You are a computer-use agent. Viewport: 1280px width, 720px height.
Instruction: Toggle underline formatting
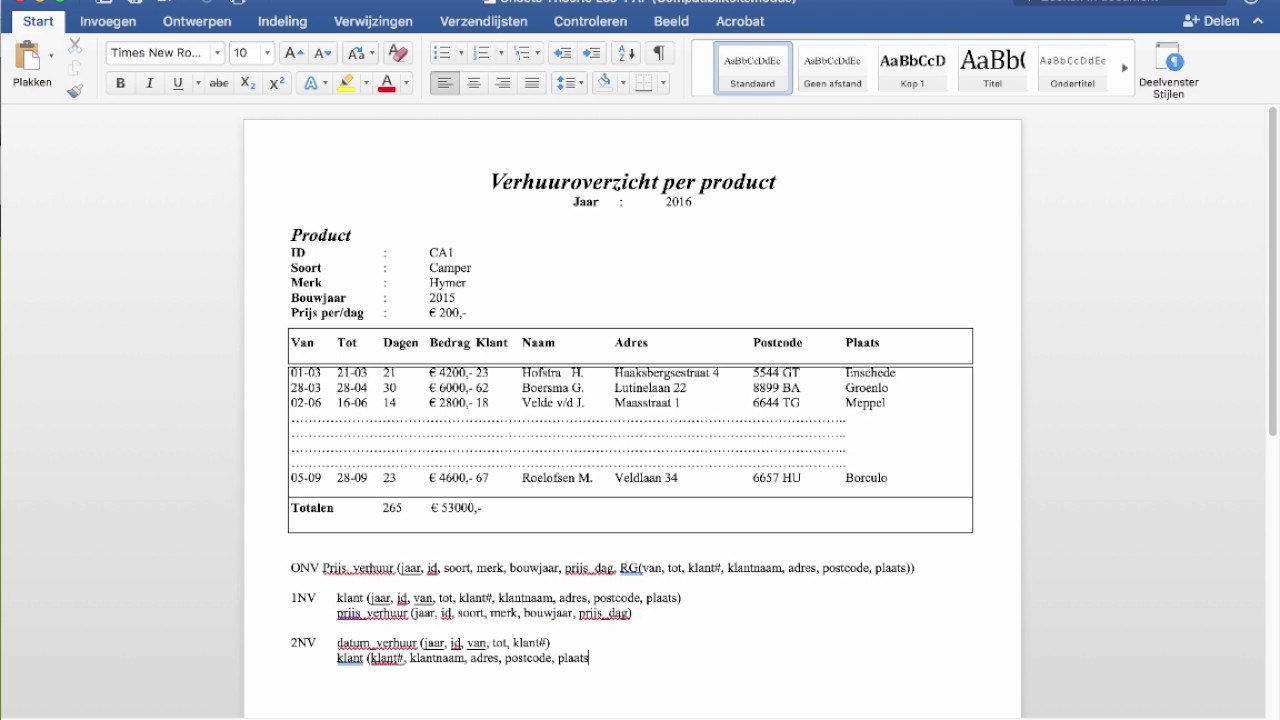click(178, 83)
